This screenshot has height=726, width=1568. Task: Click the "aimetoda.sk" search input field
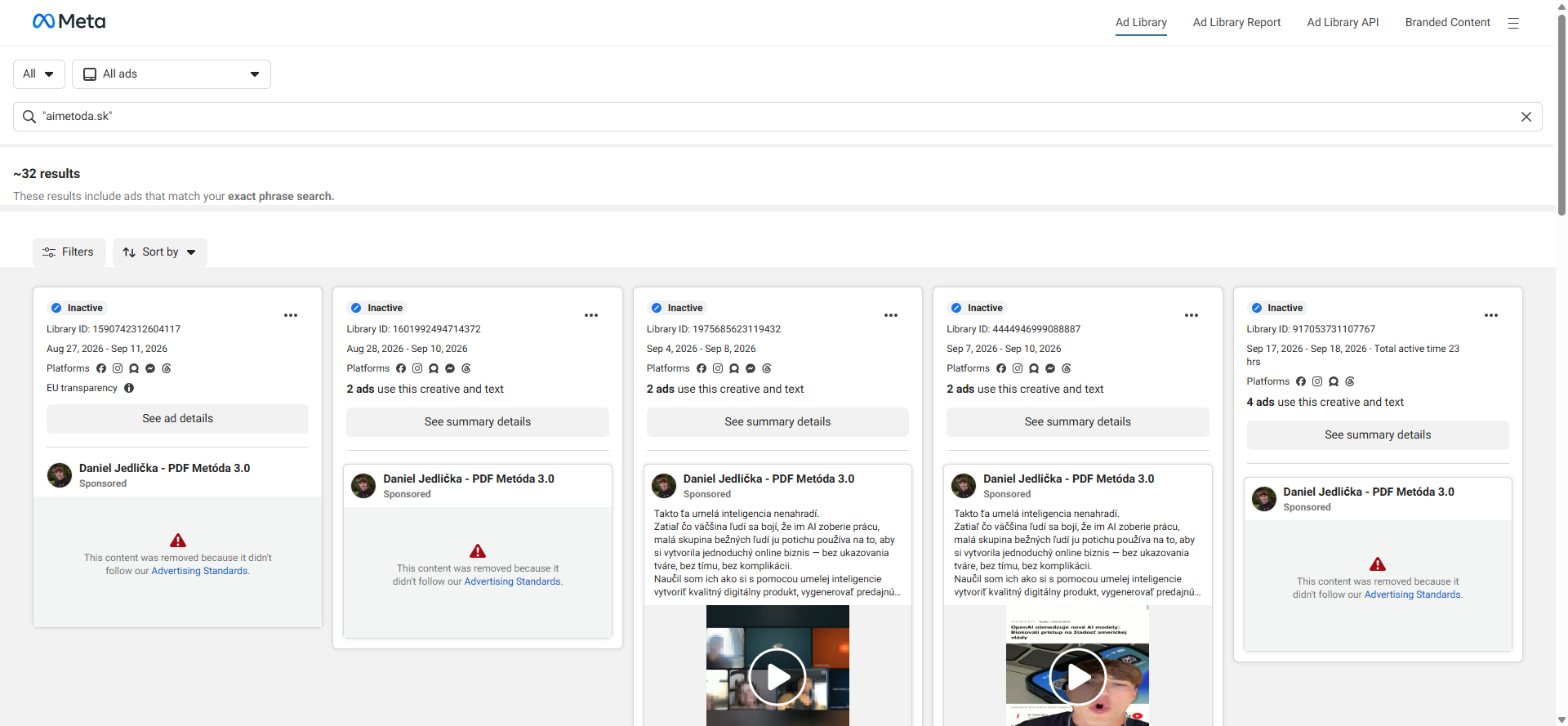(777, 117)
